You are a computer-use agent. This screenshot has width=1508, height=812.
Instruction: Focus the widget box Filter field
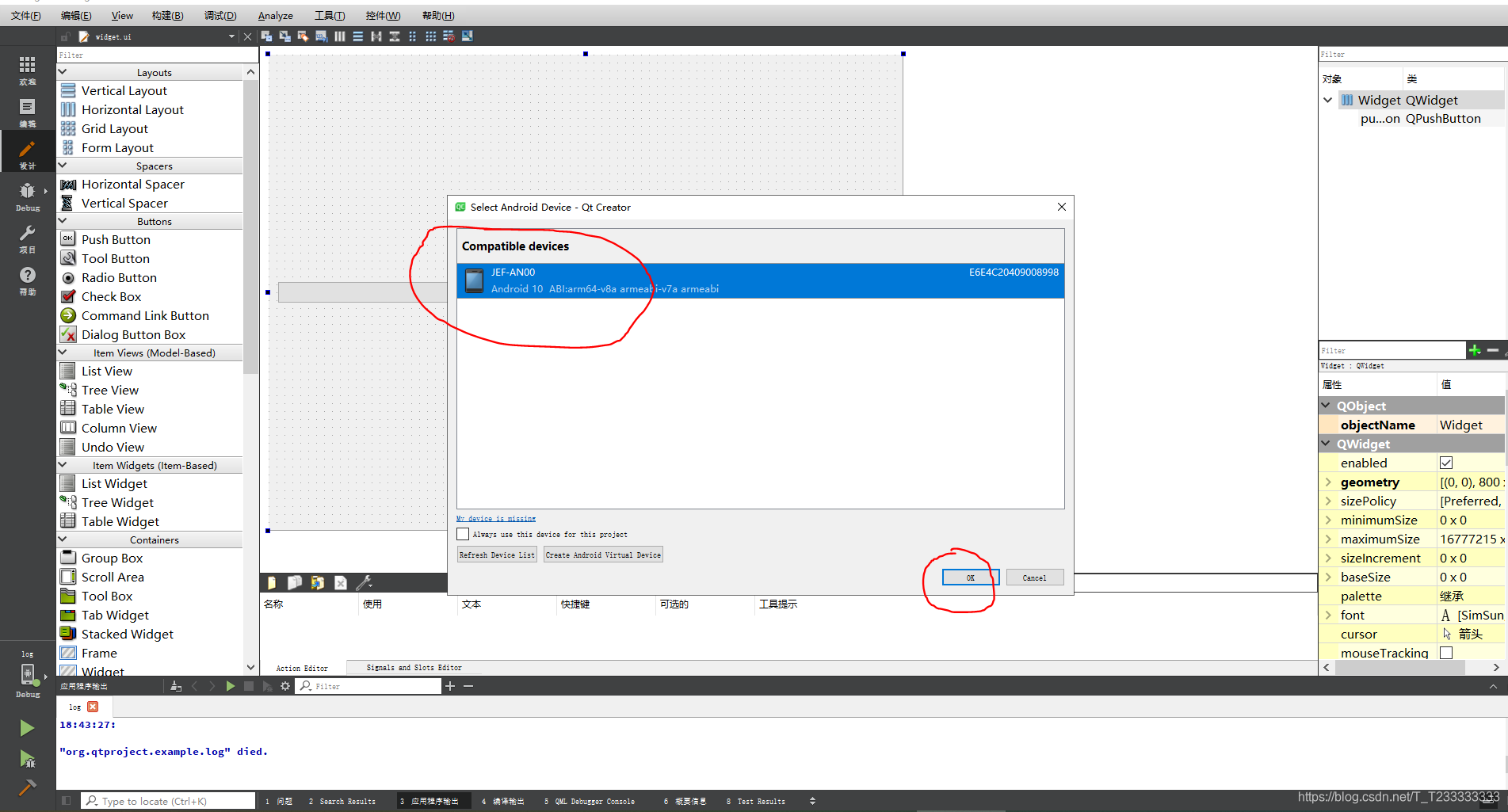[158, 55]
